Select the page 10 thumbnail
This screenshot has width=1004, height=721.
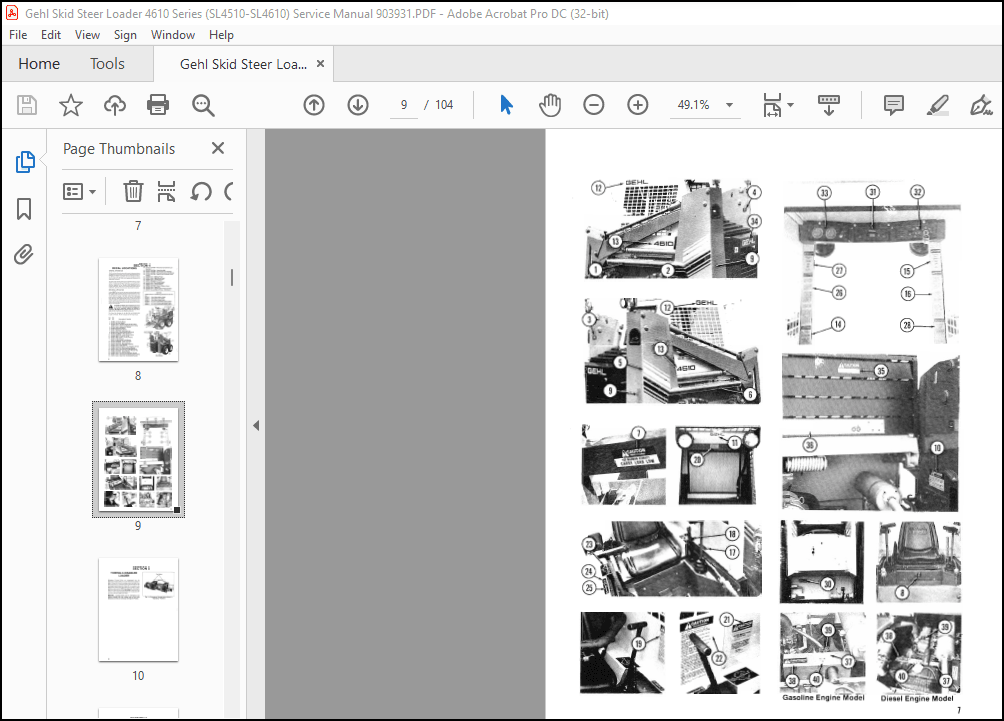[x=138, y=609]
